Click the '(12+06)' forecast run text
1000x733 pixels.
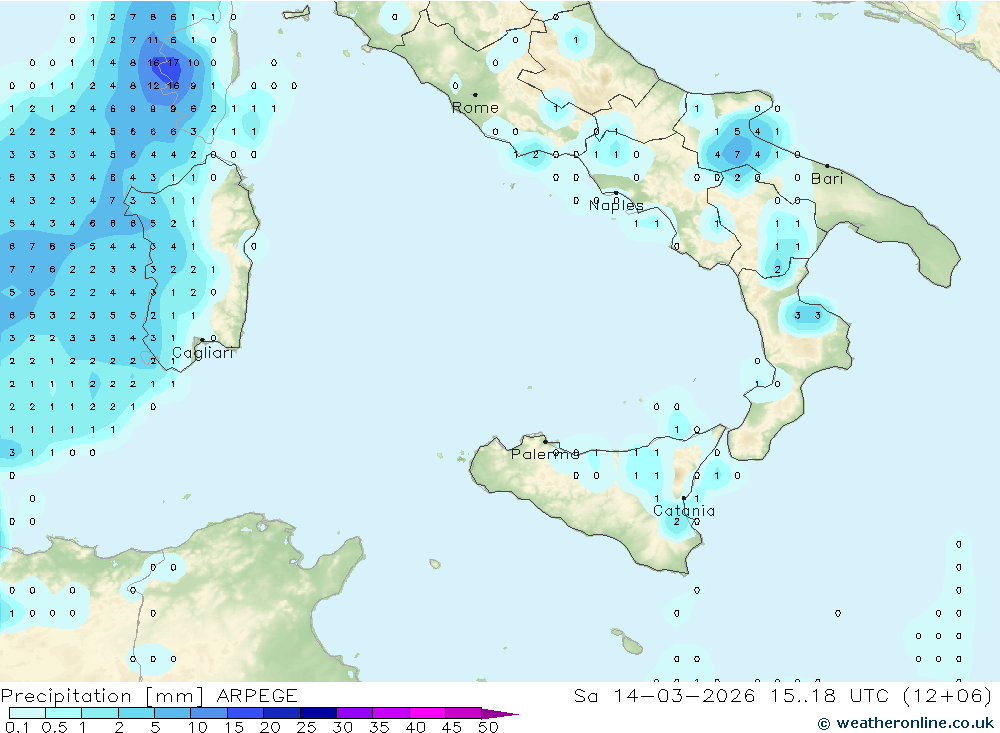coord(948,696)
